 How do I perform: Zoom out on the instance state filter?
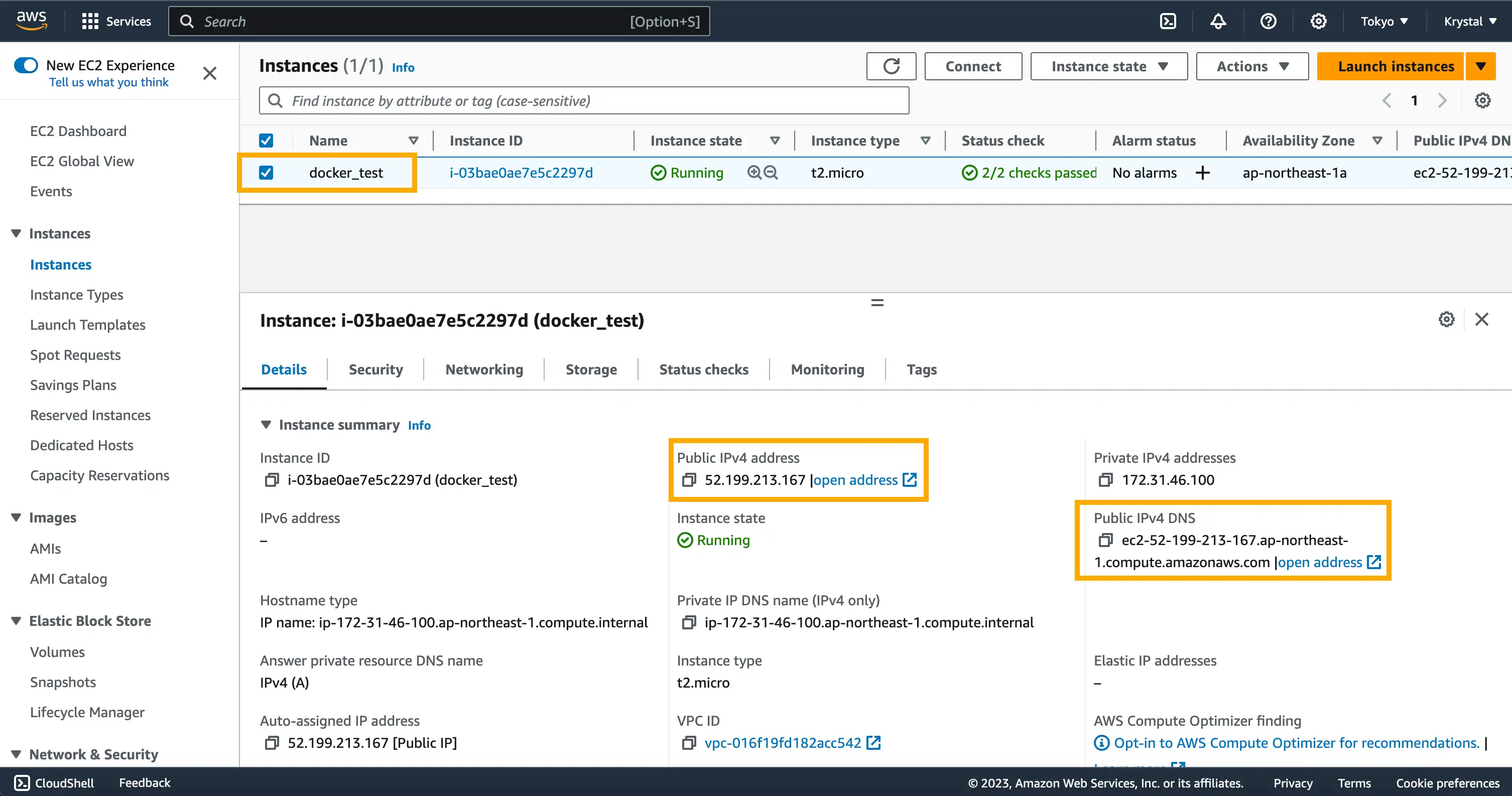pyautogui.click(x=771, y=173)
